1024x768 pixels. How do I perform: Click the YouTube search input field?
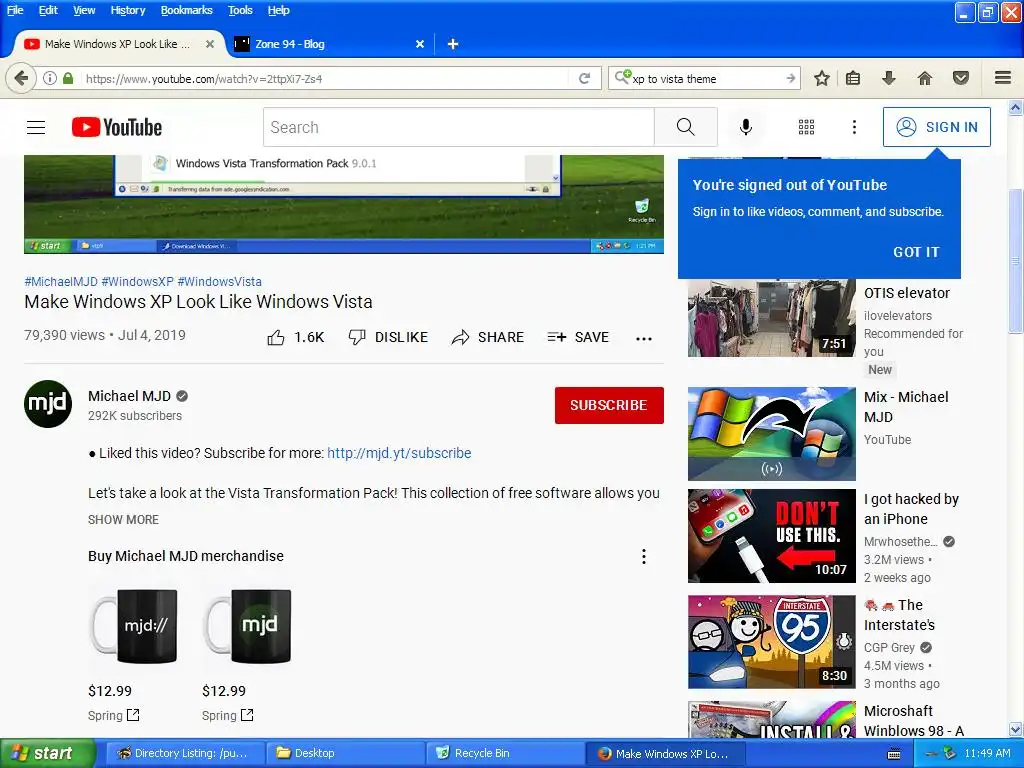pyautogui.click(x=458, y=127)
